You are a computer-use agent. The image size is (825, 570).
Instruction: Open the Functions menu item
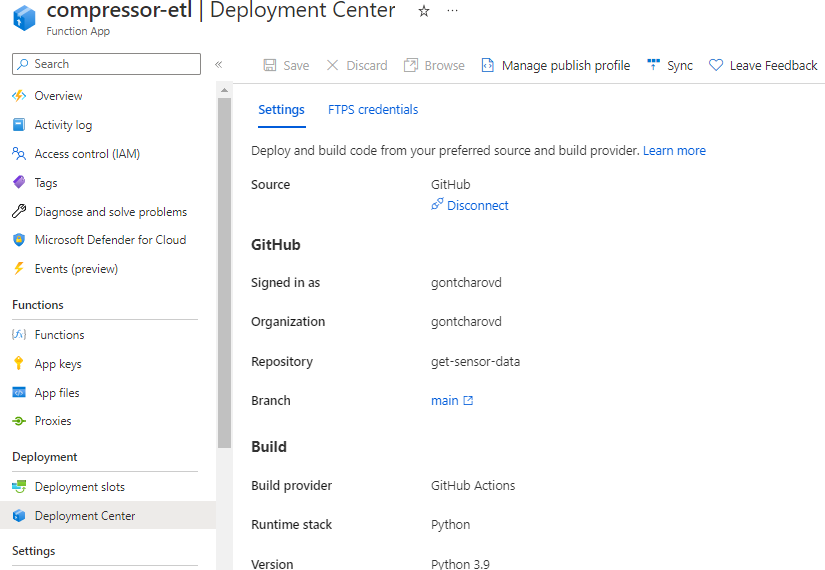[x=59, y=335]
